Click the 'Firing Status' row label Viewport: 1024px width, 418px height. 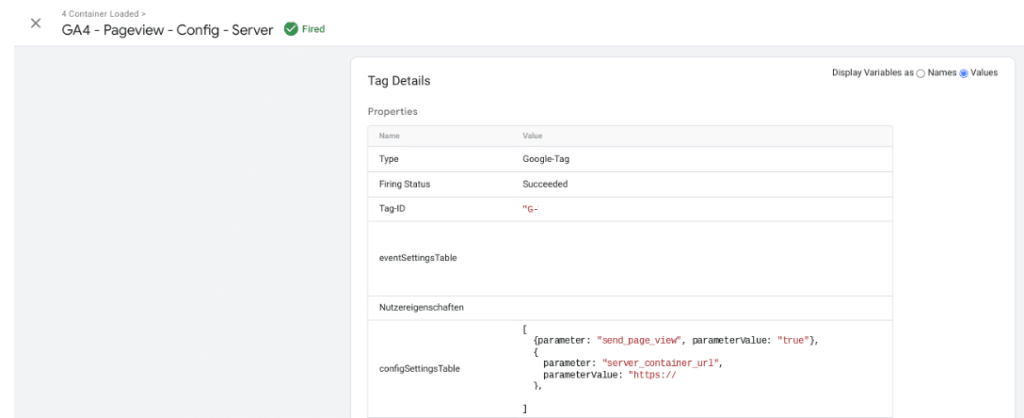pos(405,184)
